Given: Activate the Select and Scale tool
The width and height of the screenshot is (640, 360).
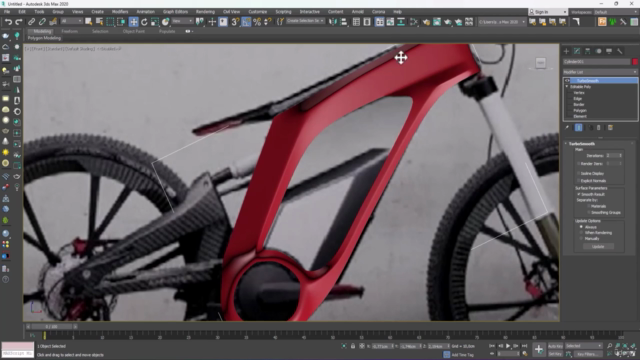Looking at the screenshot, I should click(x=155, y=22).
